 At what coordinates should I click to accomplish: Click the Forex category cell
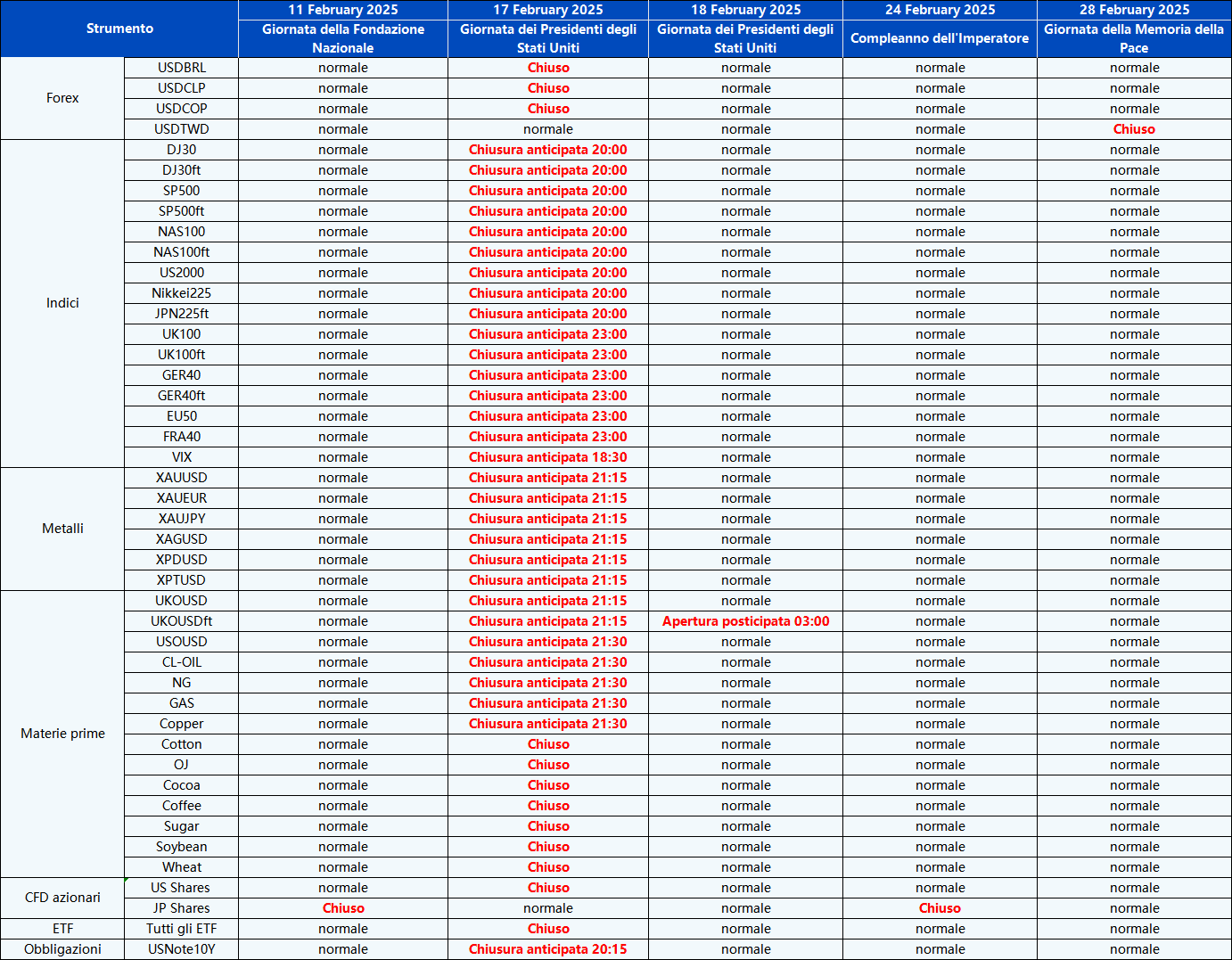coord(62,98)
